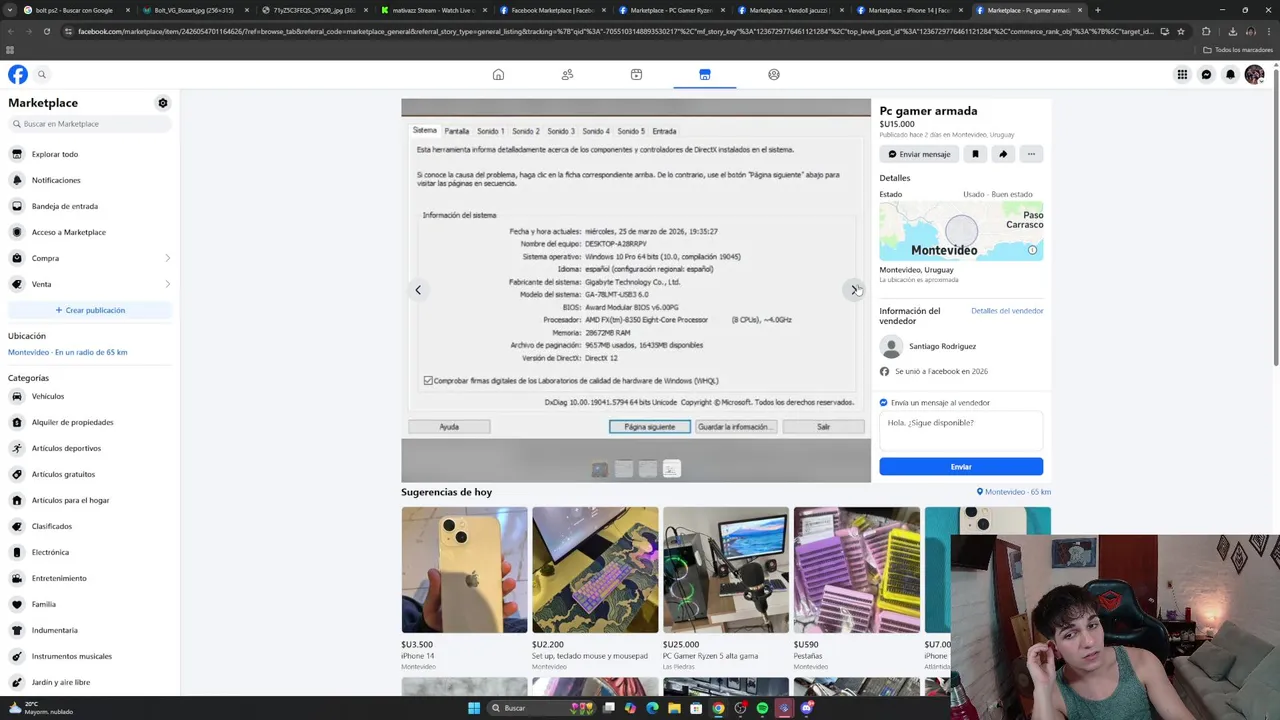Open the iPhone 14 listing thumbnail
1280x720 pixels.
click(464, 570)
